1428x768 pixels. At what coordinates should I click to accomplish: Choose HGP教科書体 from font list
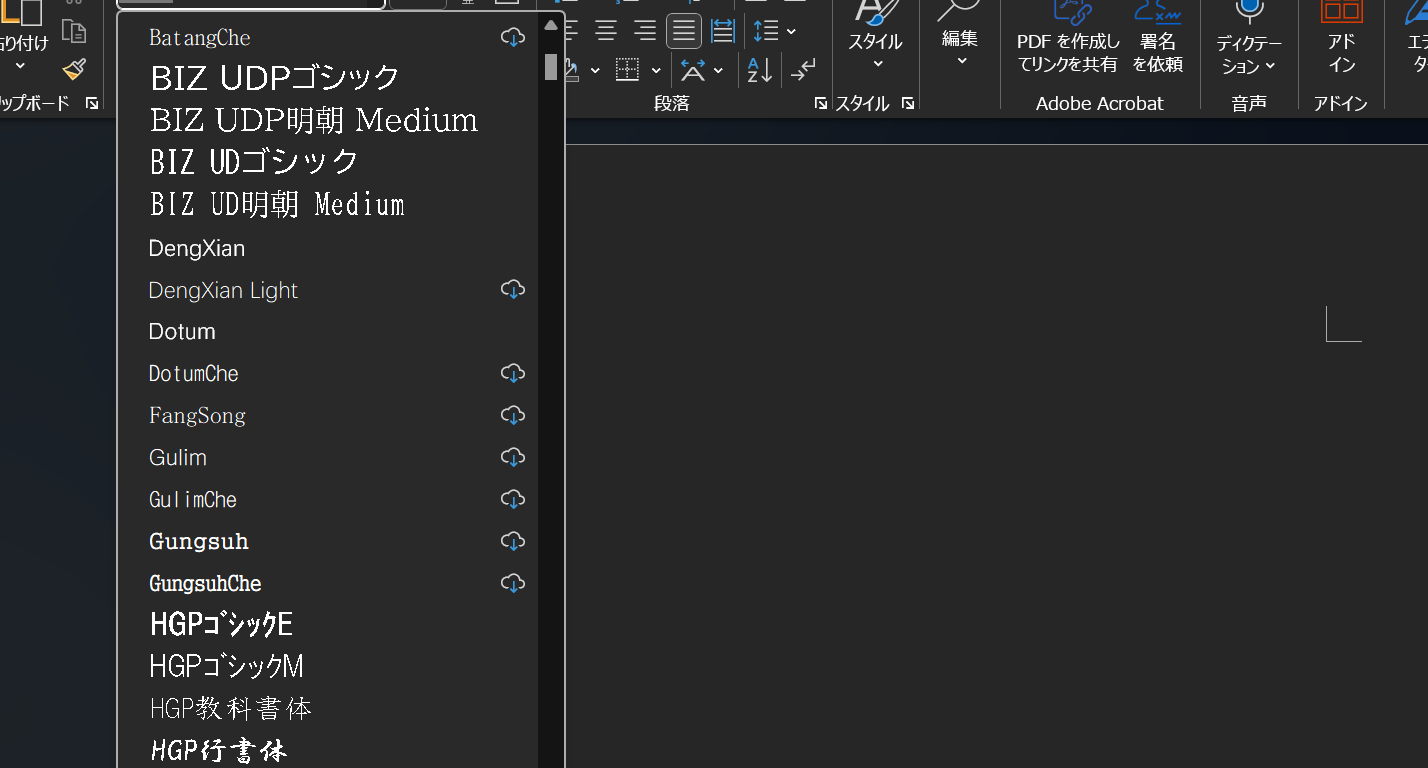(231, 709)
